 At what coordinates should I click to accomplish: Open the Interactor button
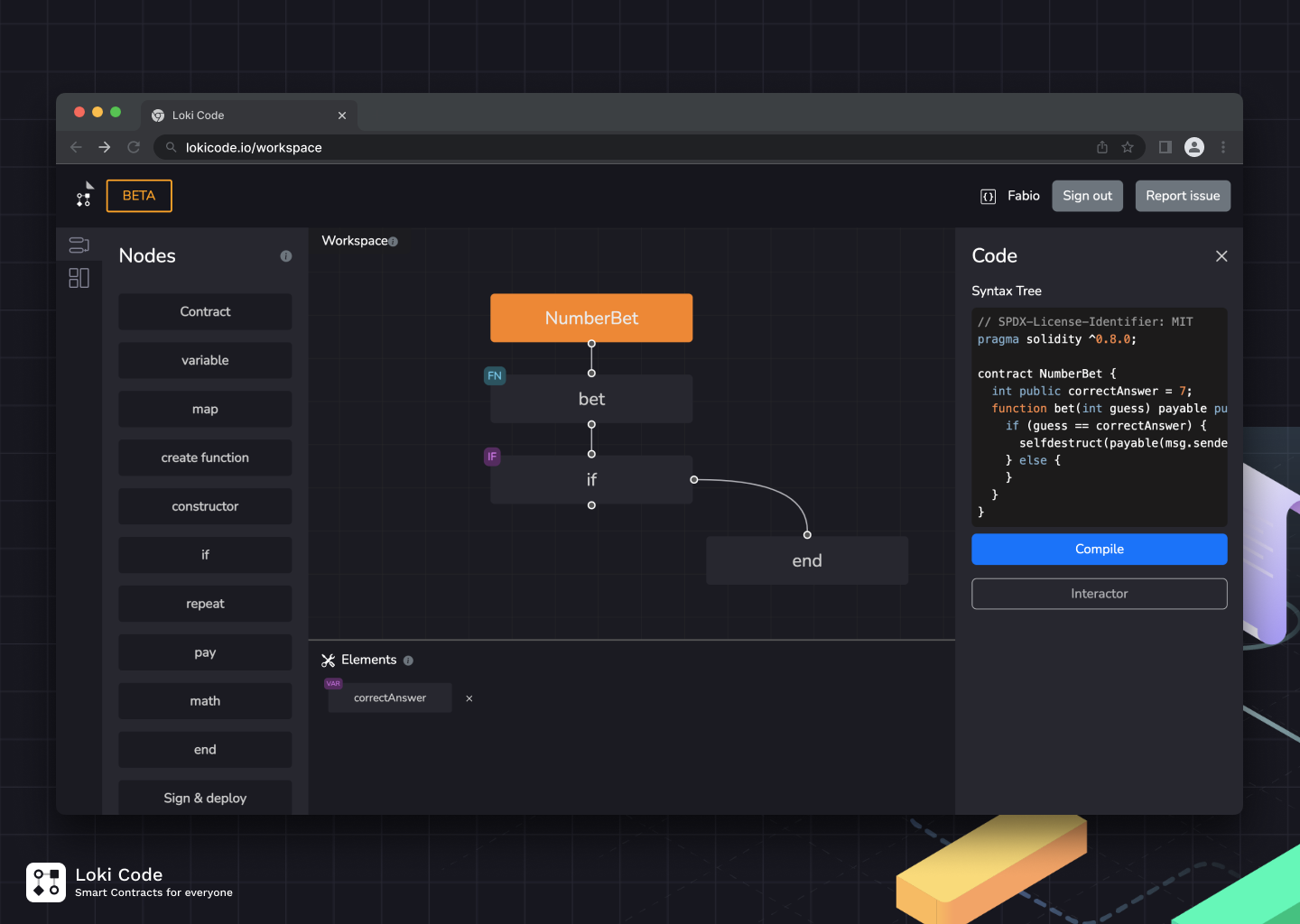1100,594
